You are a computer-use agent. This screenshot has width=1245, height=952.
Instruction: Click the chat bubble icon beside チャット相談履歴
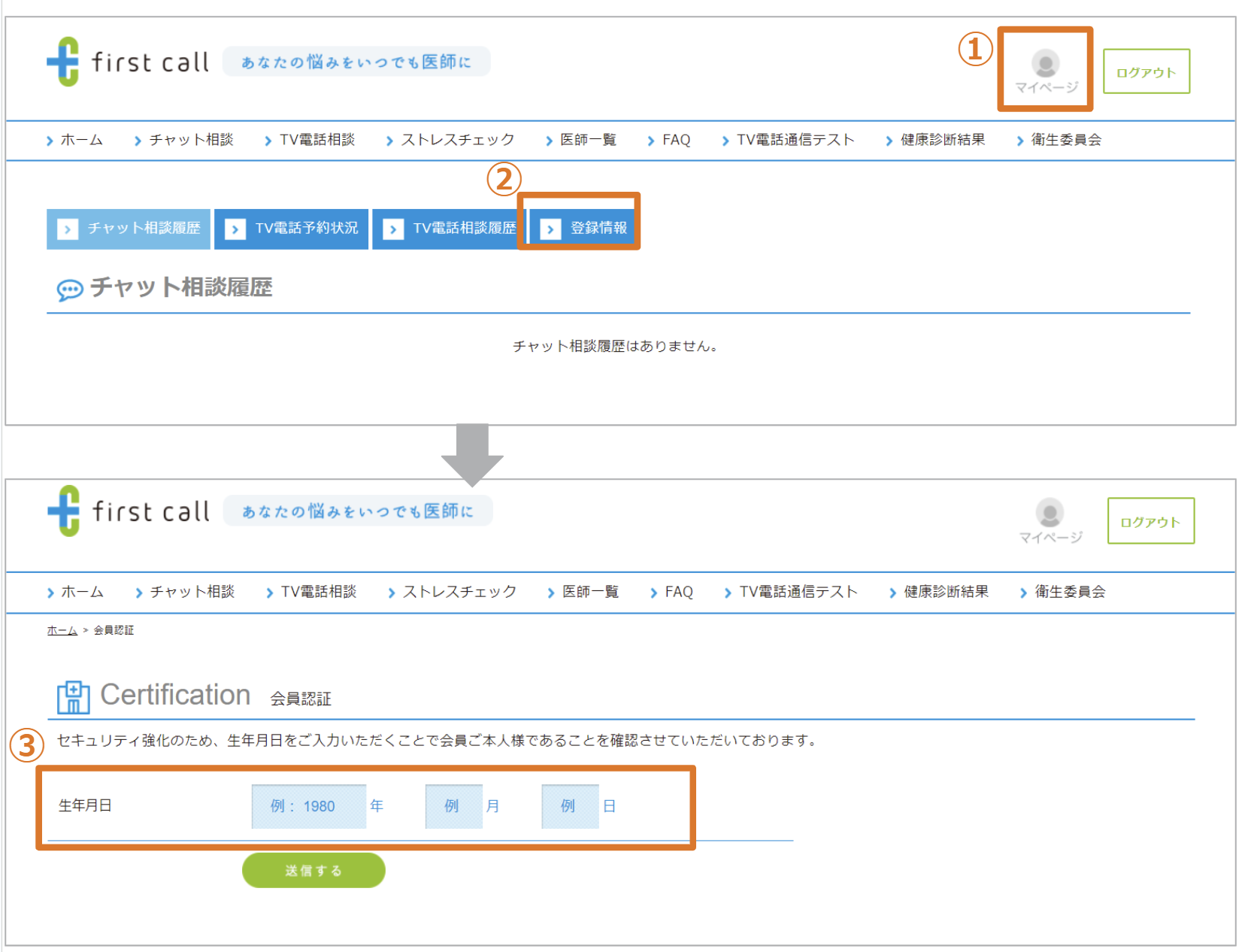(x=69, y=290)
